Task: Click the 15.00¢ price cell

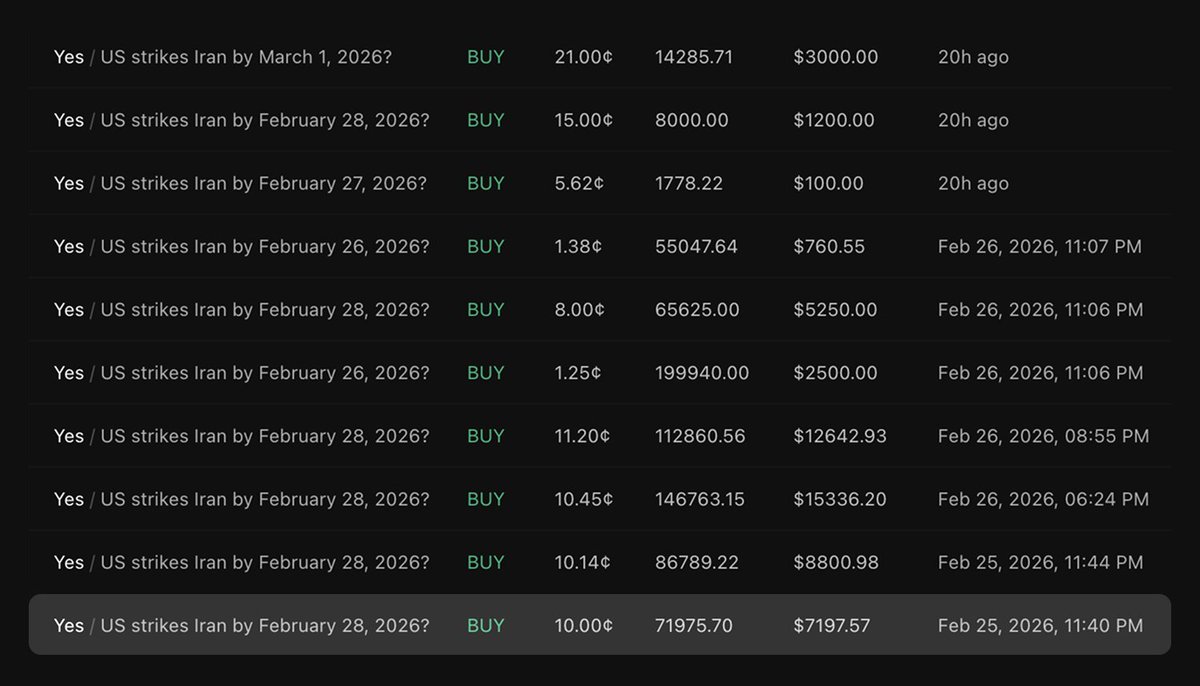Action: click(x=583, y=120)
